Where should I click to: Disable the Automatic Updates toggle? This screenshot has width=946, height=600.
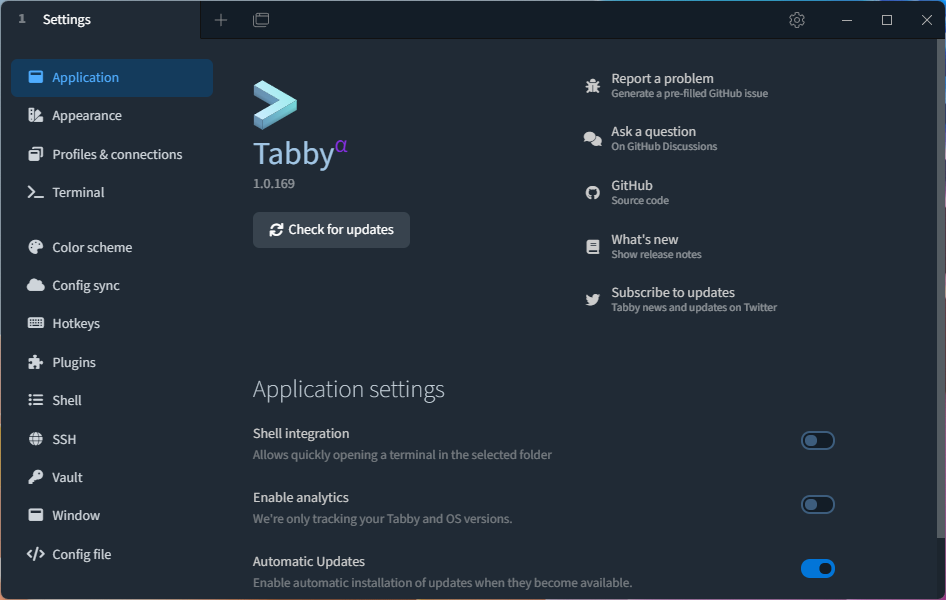817,569
